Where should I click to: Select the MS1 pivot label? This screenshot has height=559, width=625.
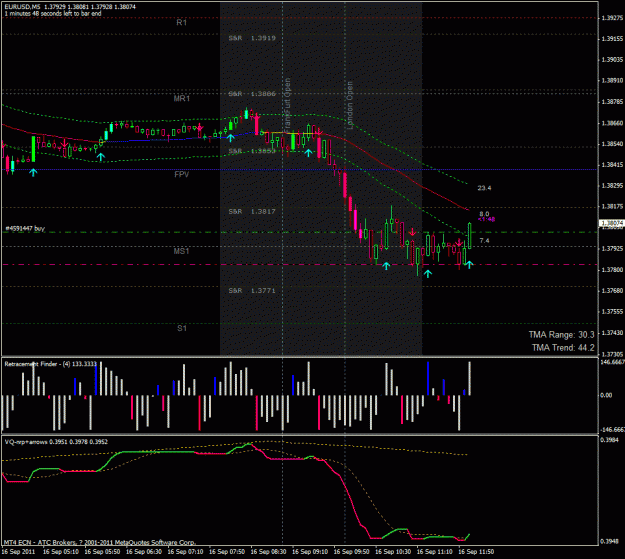tap(181, 251)
